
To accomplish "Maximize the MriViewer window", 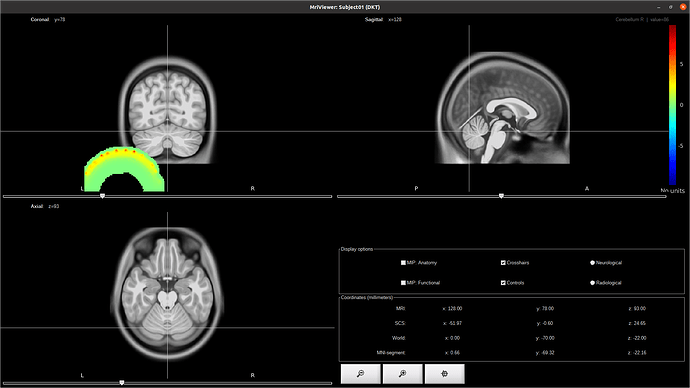I will tap(671, 7).
